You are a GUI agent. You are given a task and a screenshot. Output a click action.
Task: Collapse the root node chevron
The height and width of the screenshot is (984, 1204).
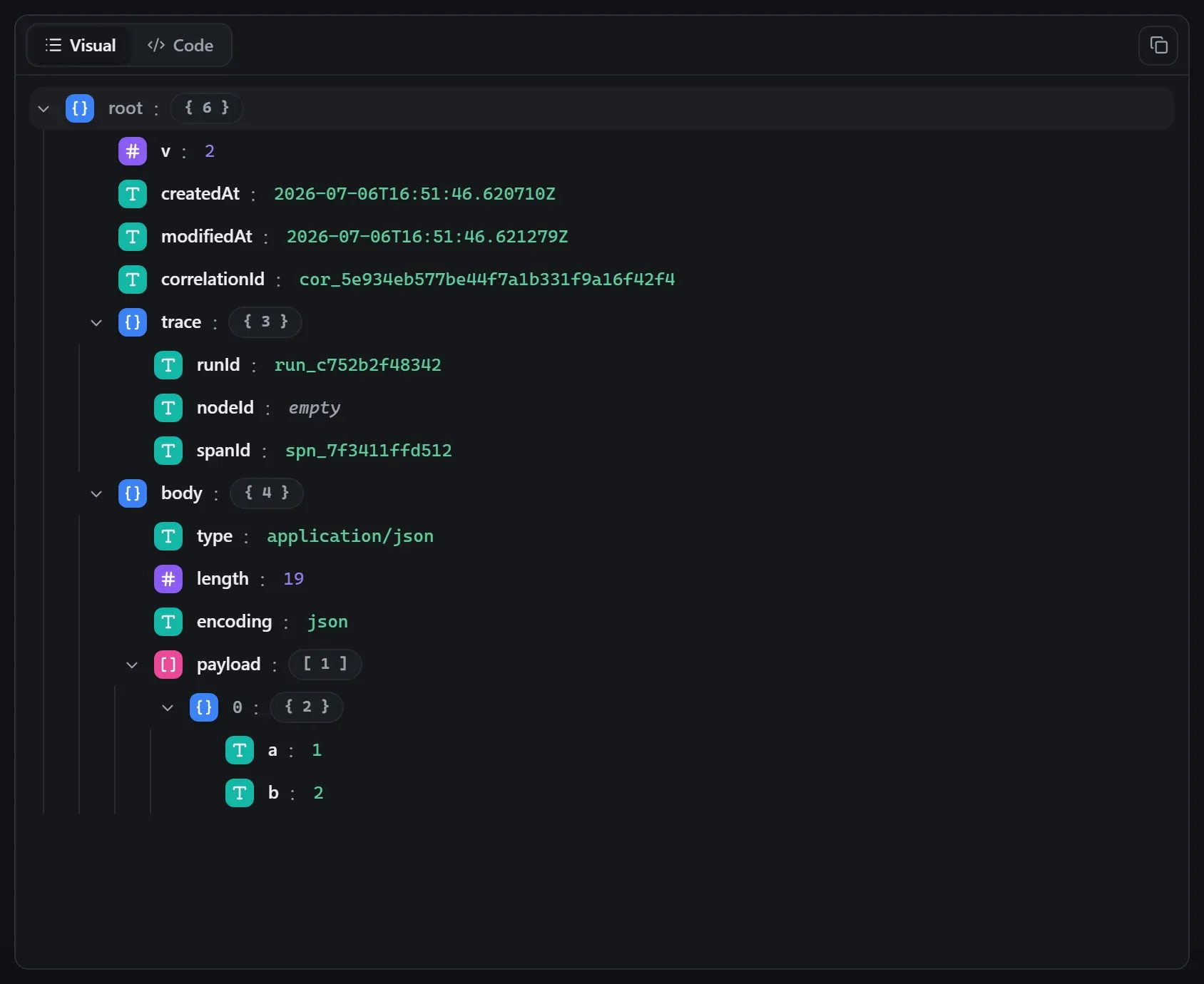44,108
